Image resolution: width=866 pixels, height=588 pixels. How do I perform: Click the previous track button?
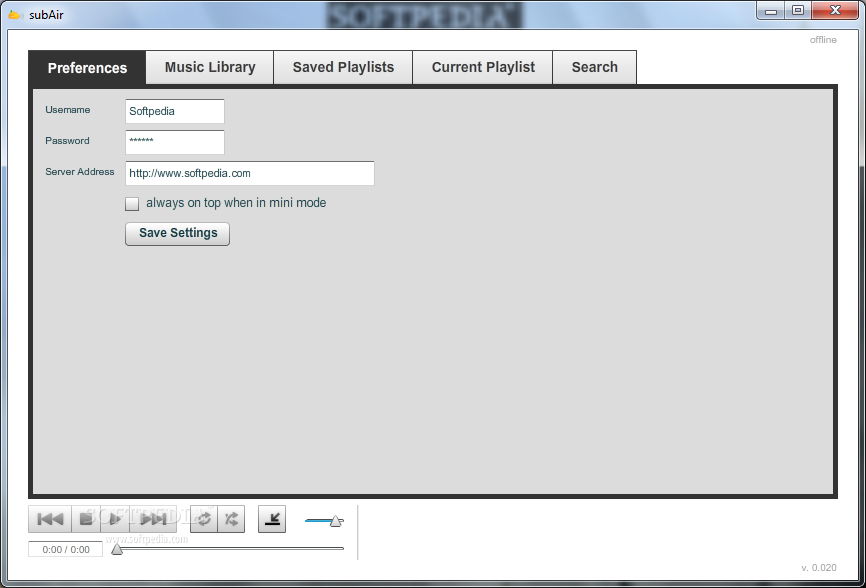50,519
